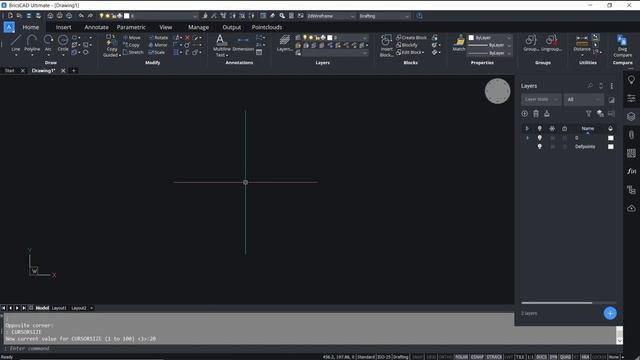Open the layers stack icon in sidebar

click(x=631, y=116)
